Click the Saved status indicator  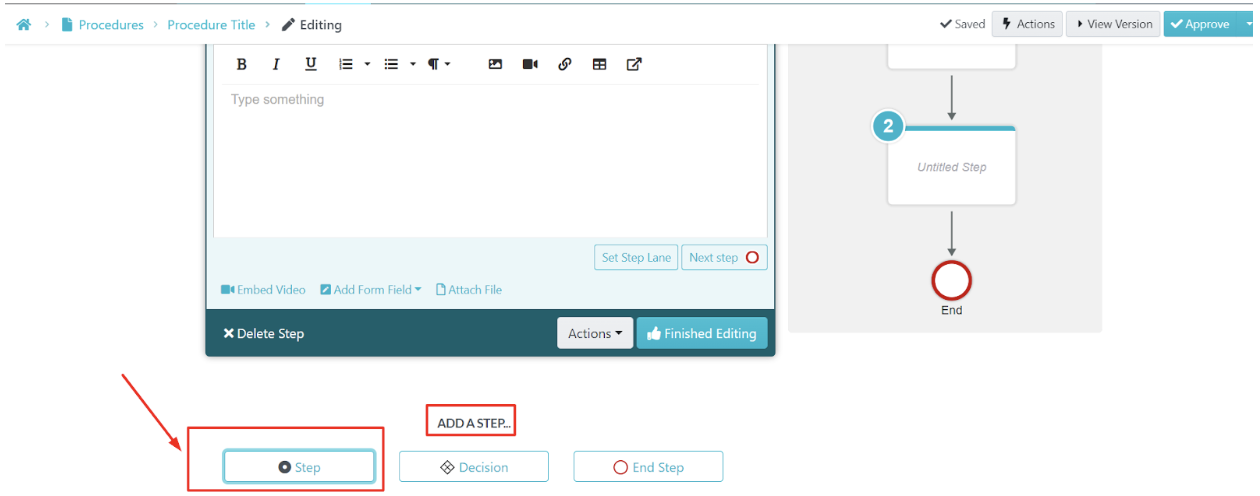click(x=962, y=24)
